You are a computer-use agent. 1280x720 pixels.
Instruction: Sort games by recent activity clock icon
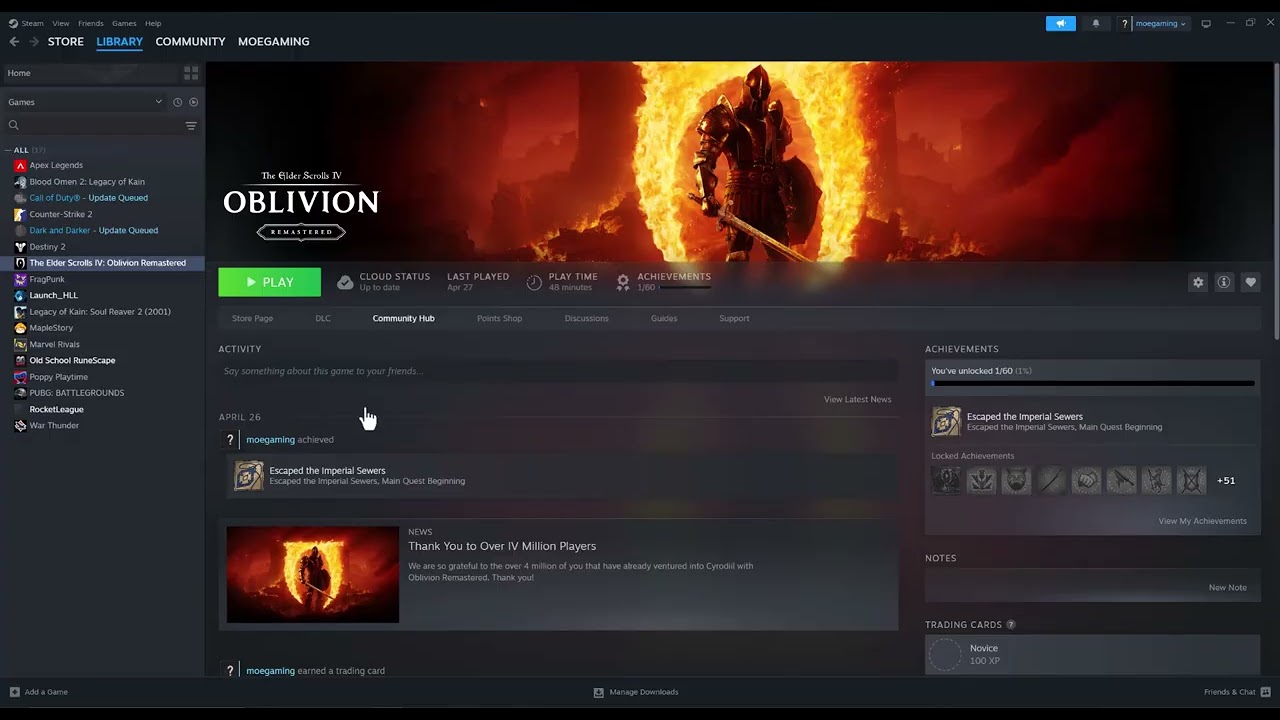[x=178, y=102]
